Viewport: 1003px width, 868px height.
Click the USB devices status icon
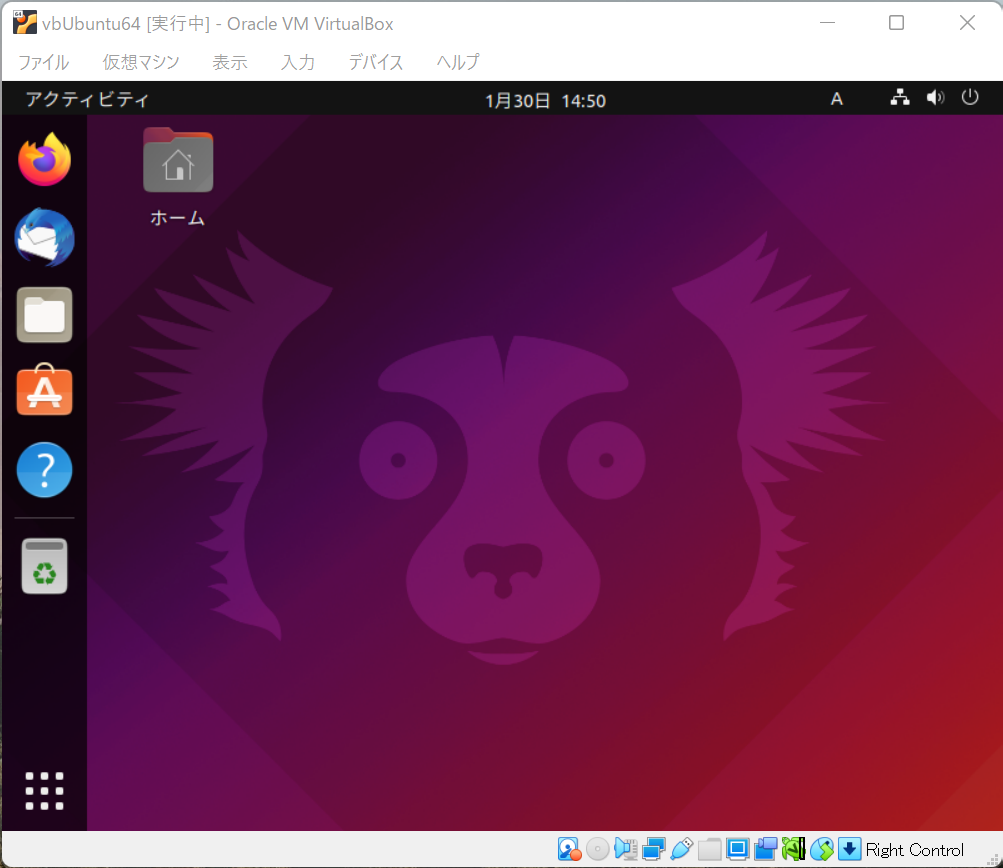pyautogui.click(x=682, y=849)
